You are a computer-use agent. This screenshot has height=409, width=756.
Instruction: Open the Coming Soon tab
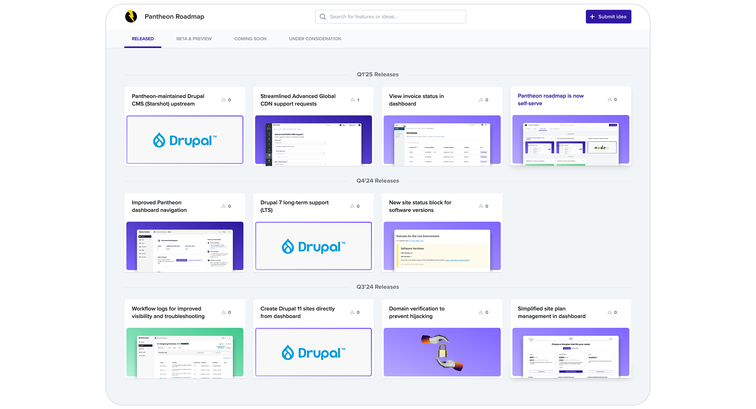point(250,38)
